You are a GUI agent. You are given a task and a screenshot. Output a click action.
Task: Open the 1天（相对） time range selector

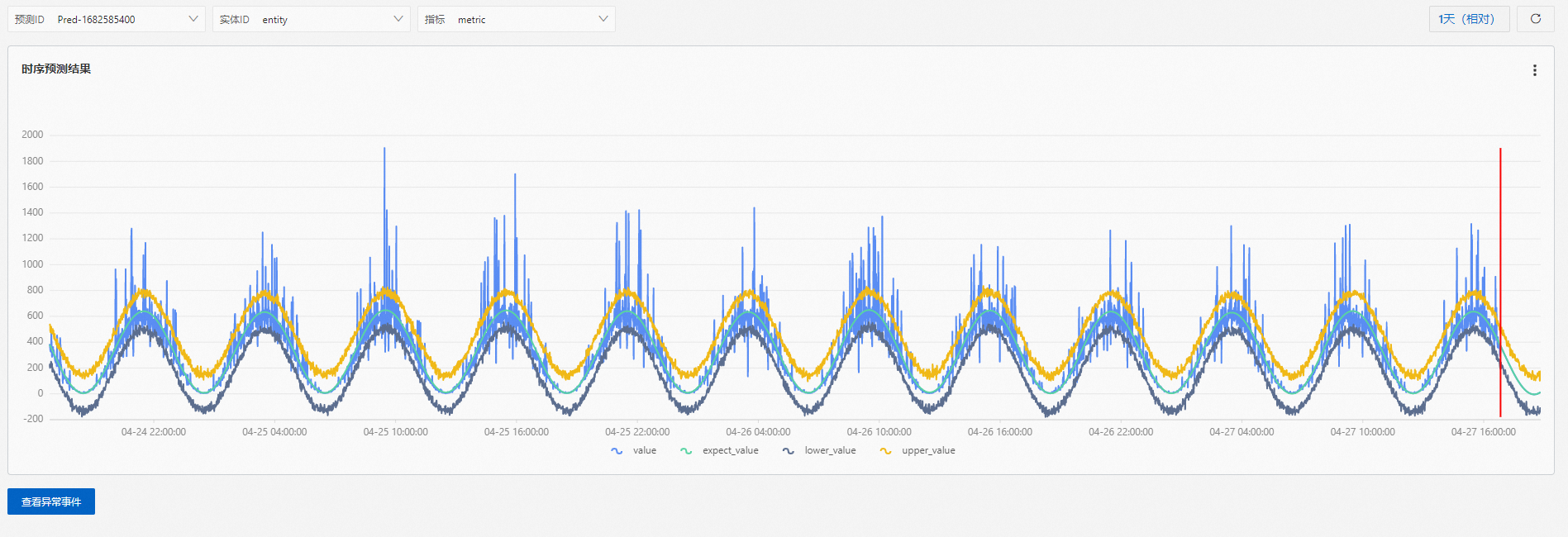[1470, 19]
